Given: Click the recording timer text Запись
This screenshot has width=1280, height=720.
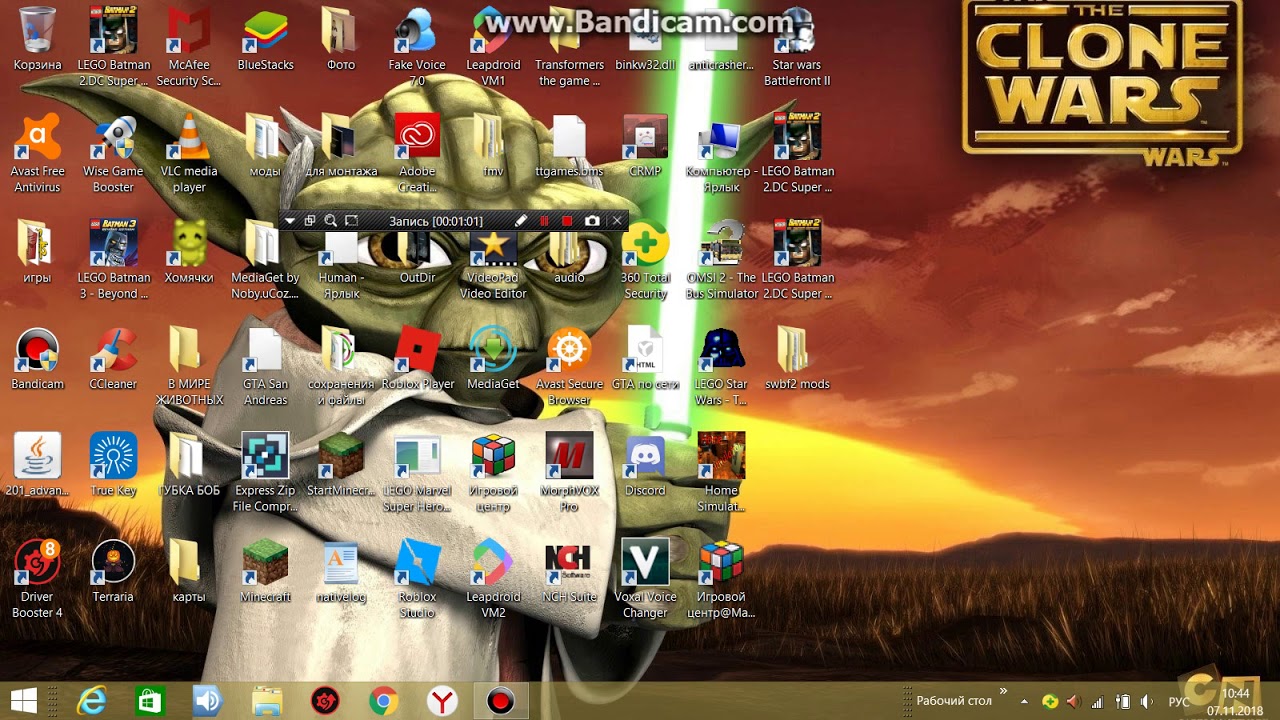Looking at the screenshot, I should 436,221.
